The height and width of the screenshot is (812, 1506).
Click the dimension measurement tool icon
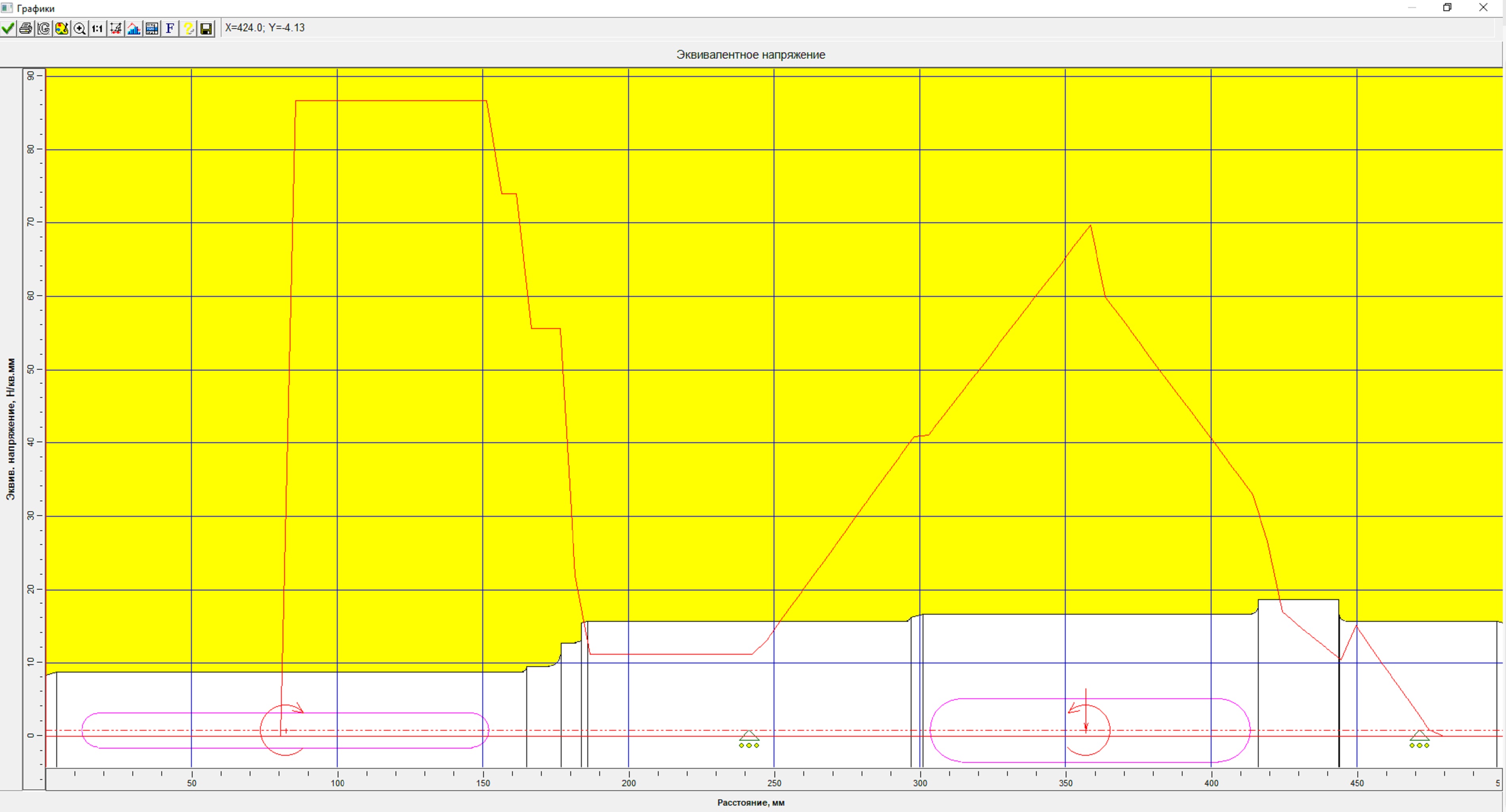point(116,28)
